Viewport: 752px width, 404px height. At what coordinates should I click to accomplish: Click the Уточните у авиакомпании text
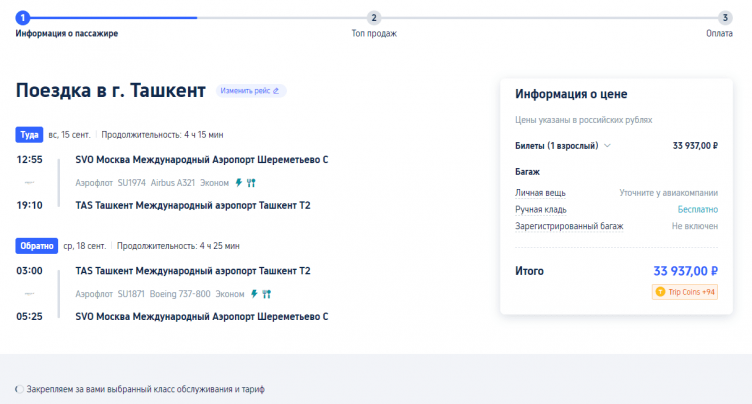[x=669, y=193]
